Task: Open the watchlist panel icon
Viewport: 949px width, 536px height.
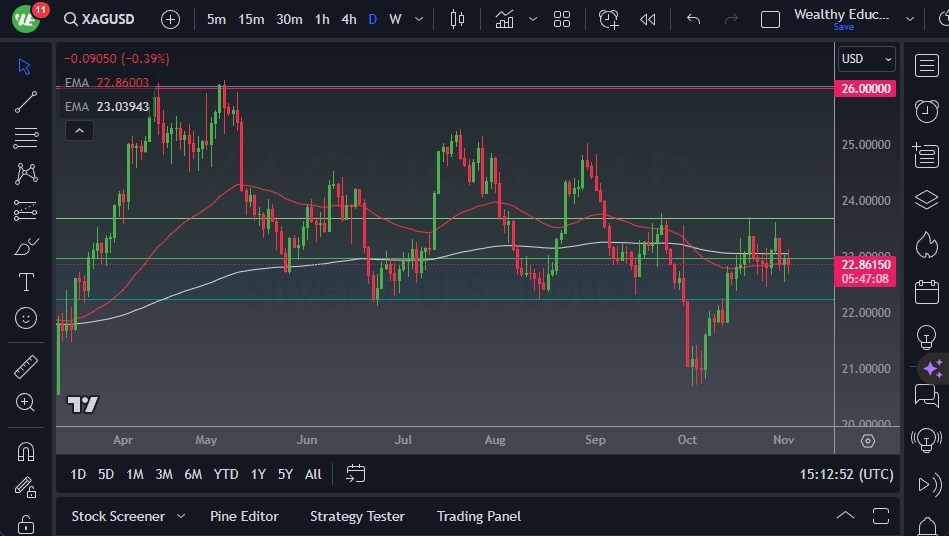Action: tap(926, 65)
